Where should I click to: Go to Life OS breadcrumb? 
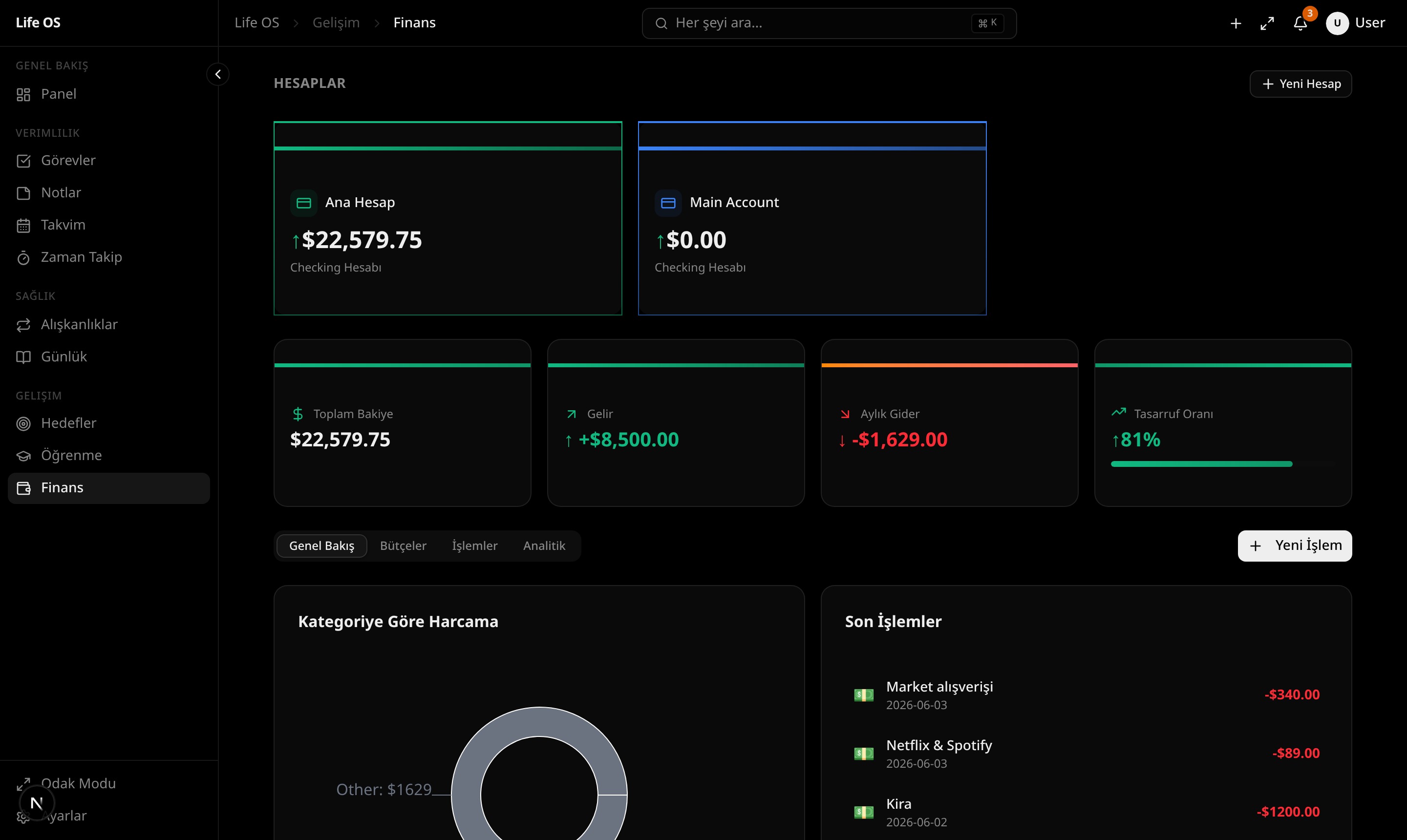point(257,22)
